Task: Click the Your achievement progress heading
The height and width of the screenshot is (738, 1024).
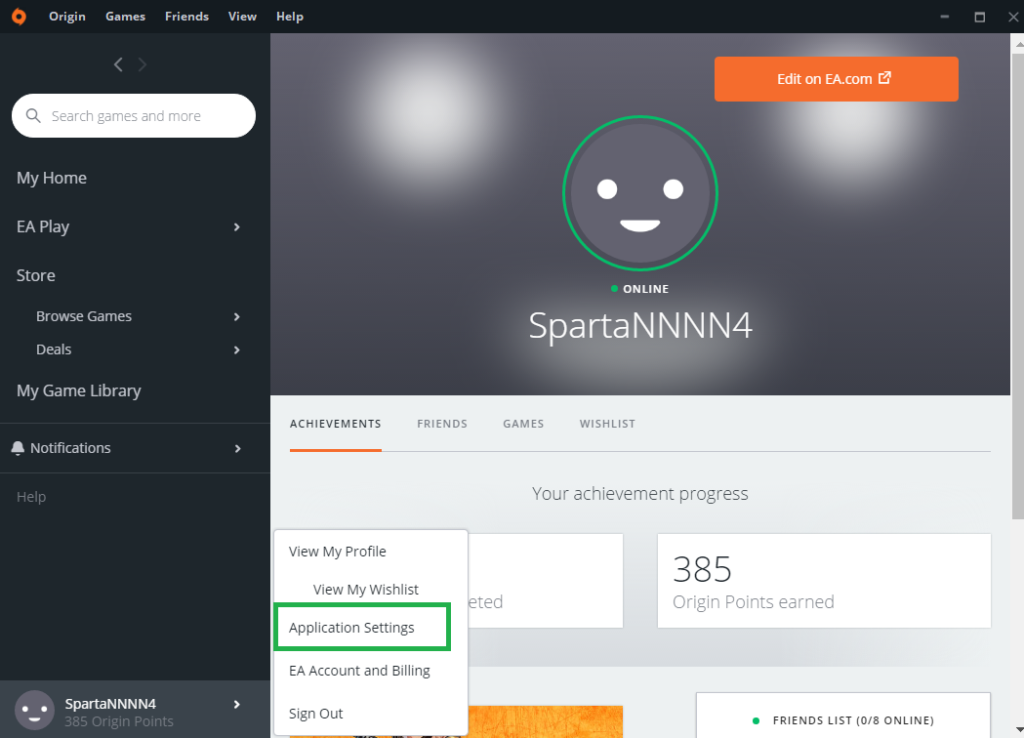Action: (640, 494)
